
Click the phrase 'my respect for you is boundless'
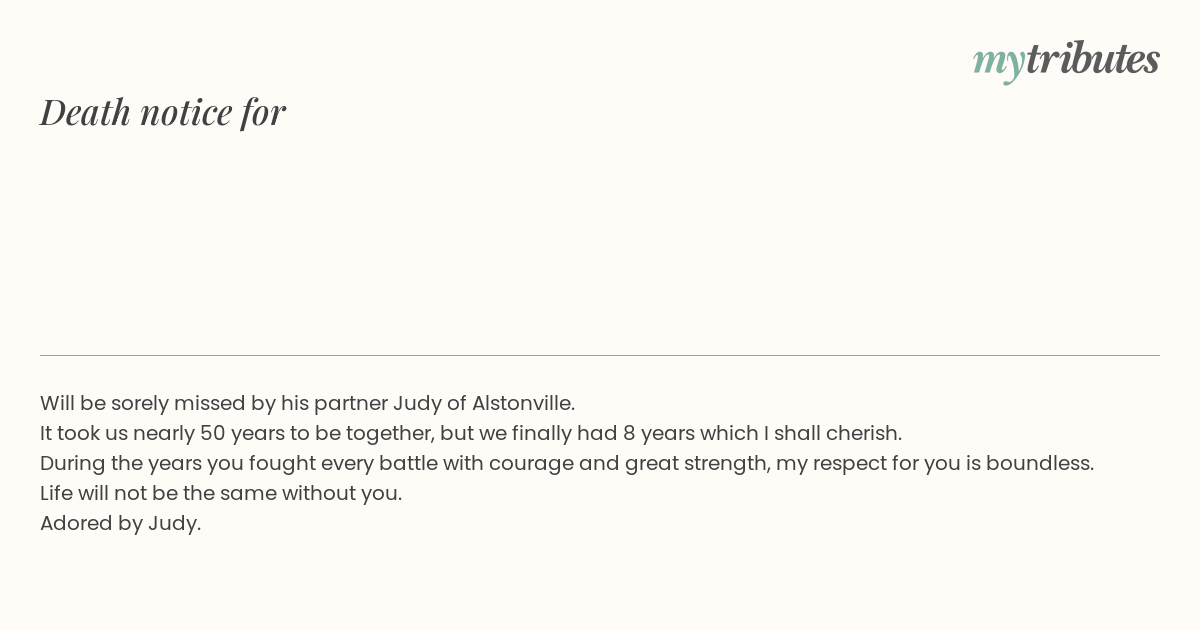coord(934,463)
